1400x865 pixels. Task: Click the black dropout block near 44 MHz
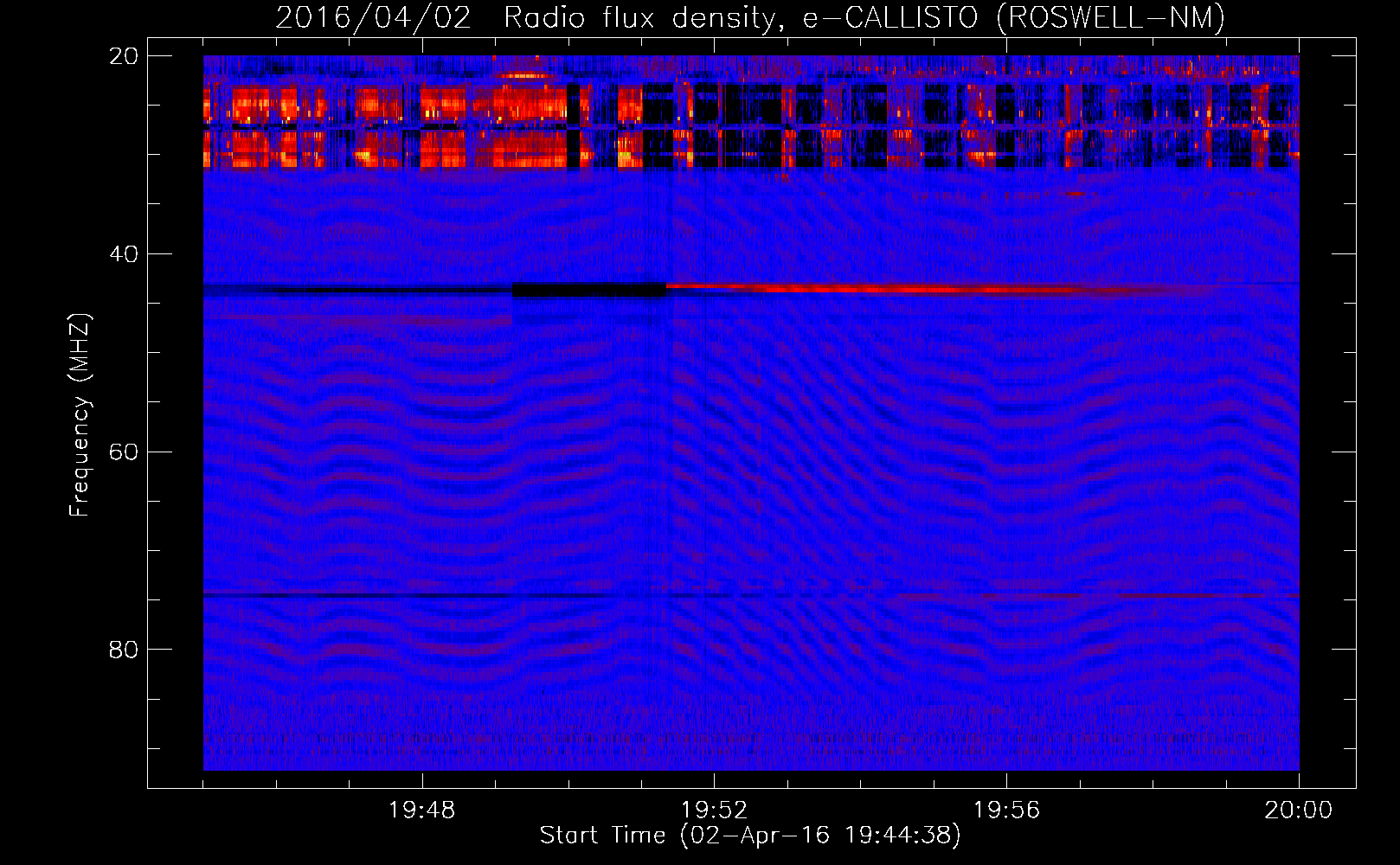coord(589,290)
